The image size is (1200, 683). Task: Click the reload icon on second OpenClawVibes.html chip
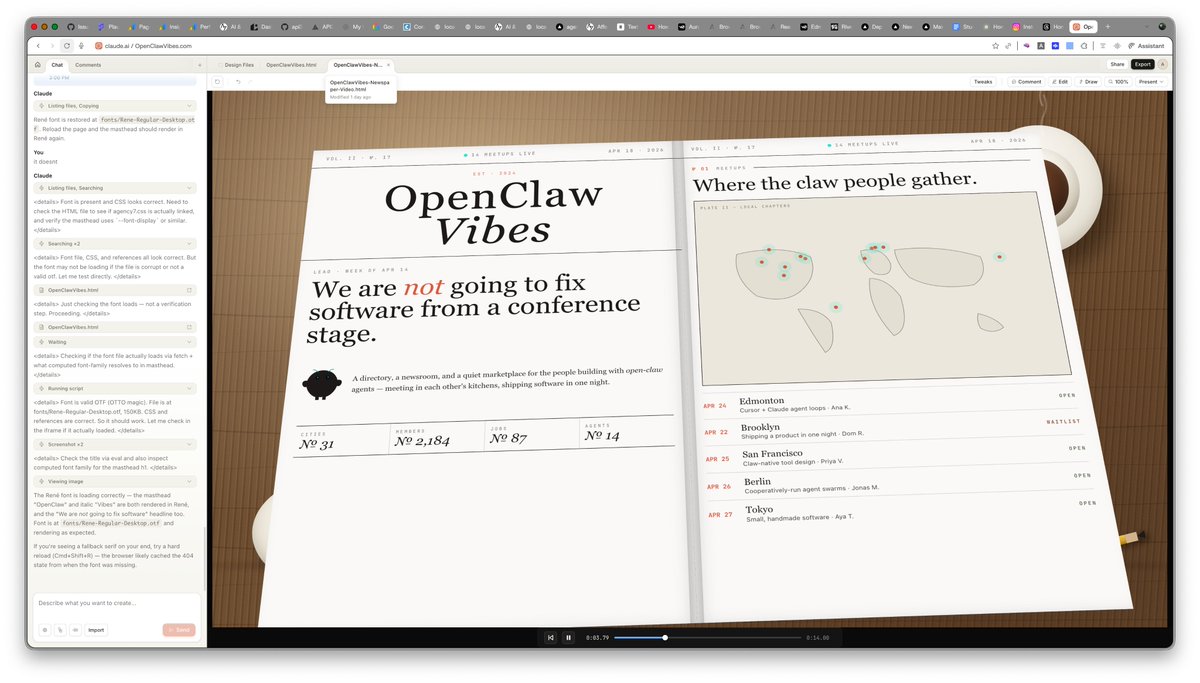point(189,327)
